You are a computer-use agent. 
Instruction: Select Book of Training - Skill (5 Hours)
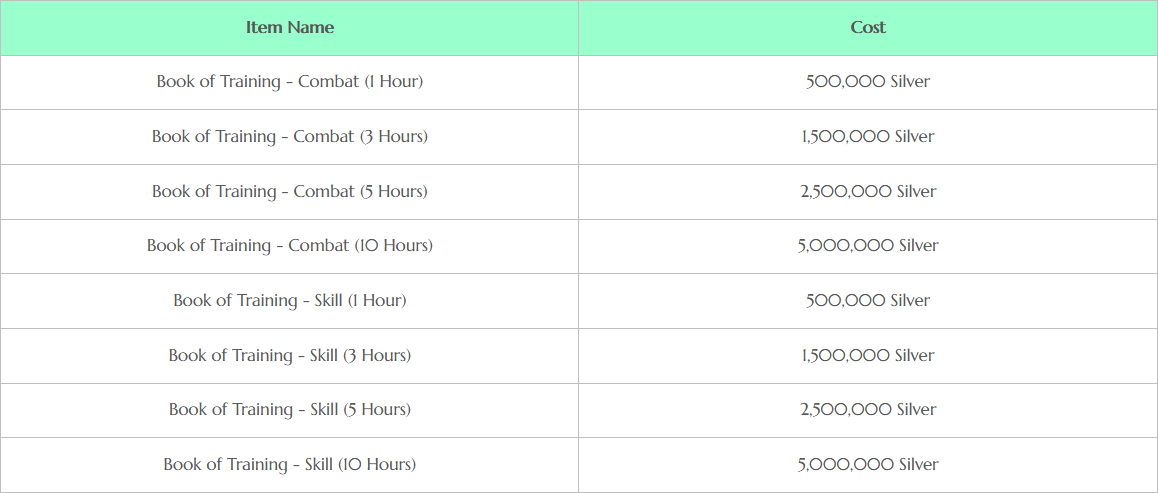click(x=290, y=410)
